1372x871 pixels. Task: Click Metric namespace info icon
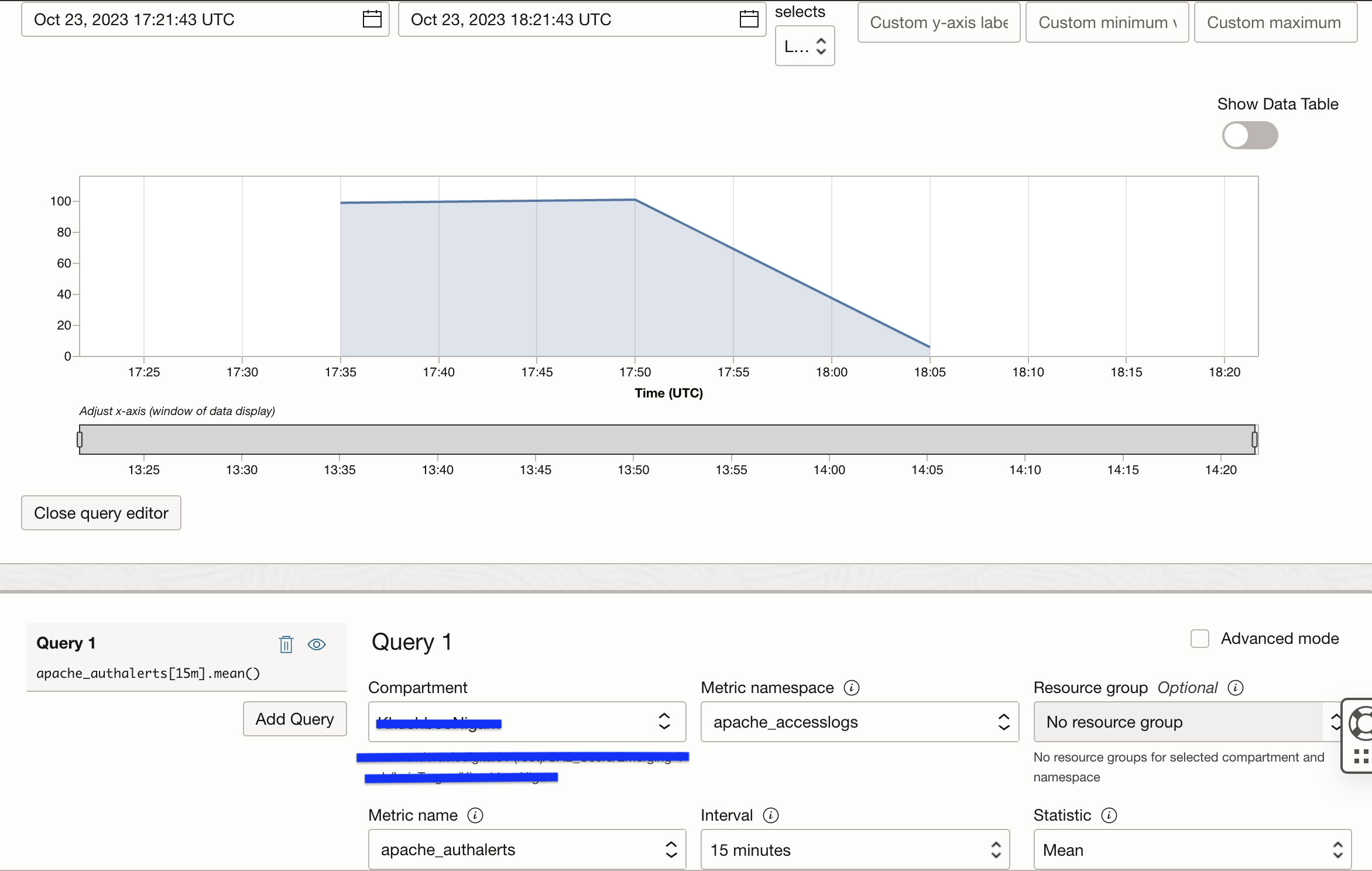(x=852, y=688)
